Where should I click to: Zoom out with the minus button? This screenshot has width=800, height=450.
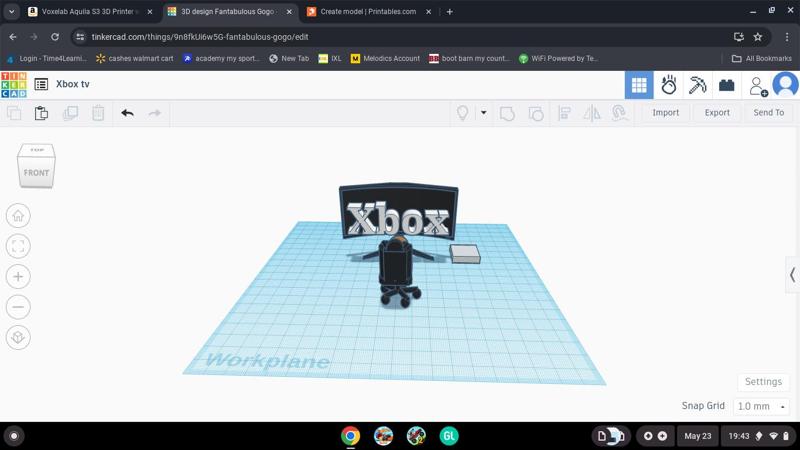pyautogui.click(x=18, y=307)
